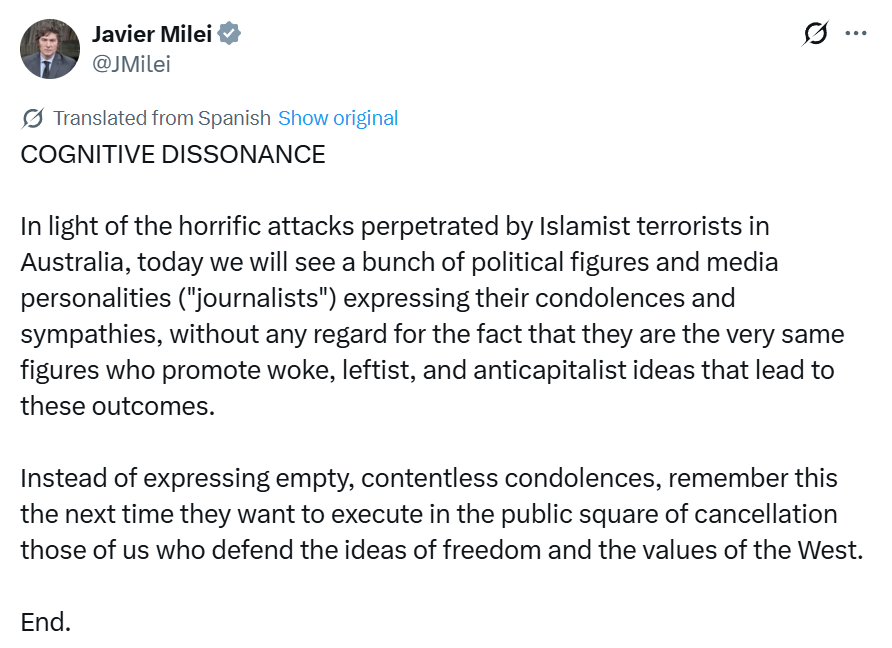The width and height of the screenshot is (892, 648).
Task: Click the translation icon beside "Translated from Spanish"
Action: [32, 118]
